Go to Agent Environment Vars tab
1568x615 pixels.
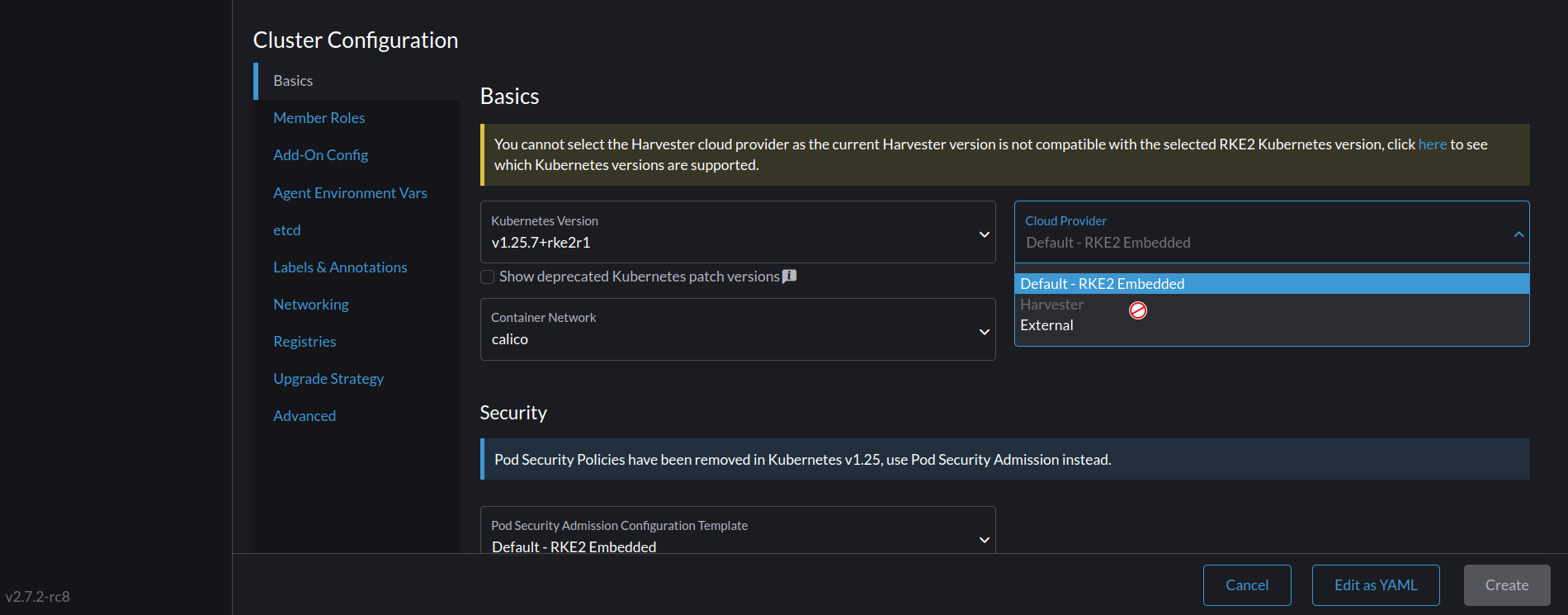click(x=350, y=193)
